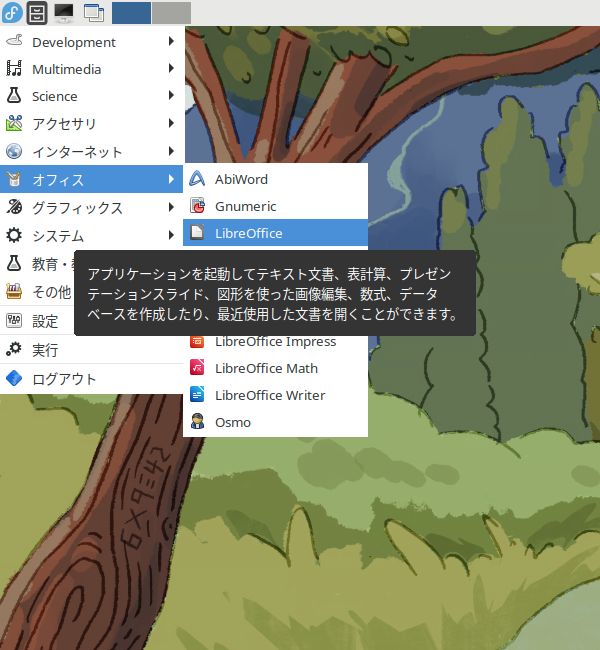
Task: Click the Multimedia film-note icon
Action: click(x=14, y=68)
